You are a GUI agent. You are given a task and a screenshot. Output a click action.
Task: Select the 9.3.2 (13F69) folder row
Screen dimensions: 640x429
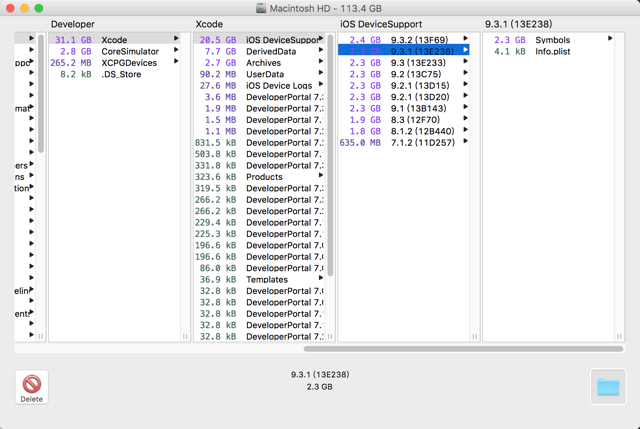click(x=404, y=40)
